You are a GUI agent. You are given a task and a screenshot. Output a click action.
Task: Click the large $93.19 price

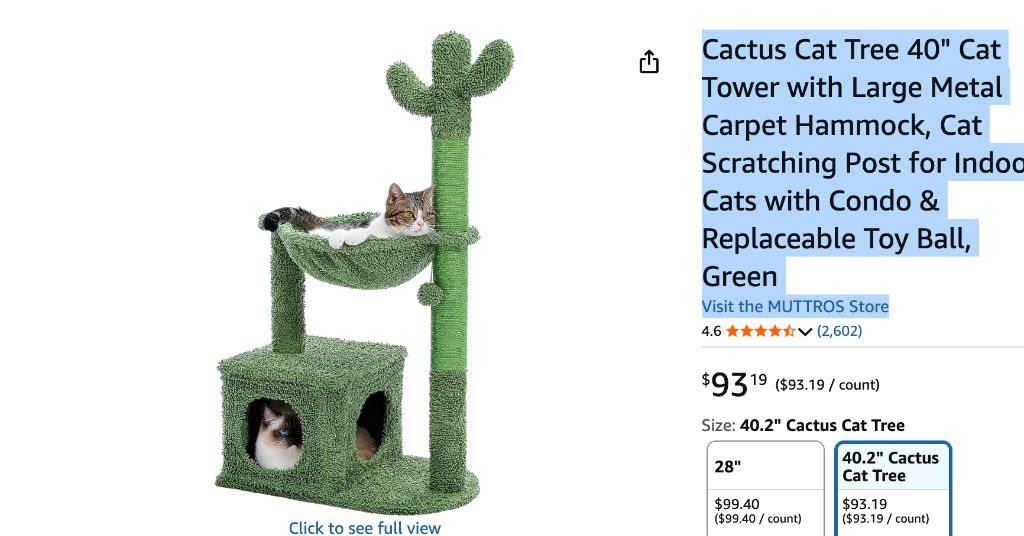pyautogui.click(x=734, y=383)
